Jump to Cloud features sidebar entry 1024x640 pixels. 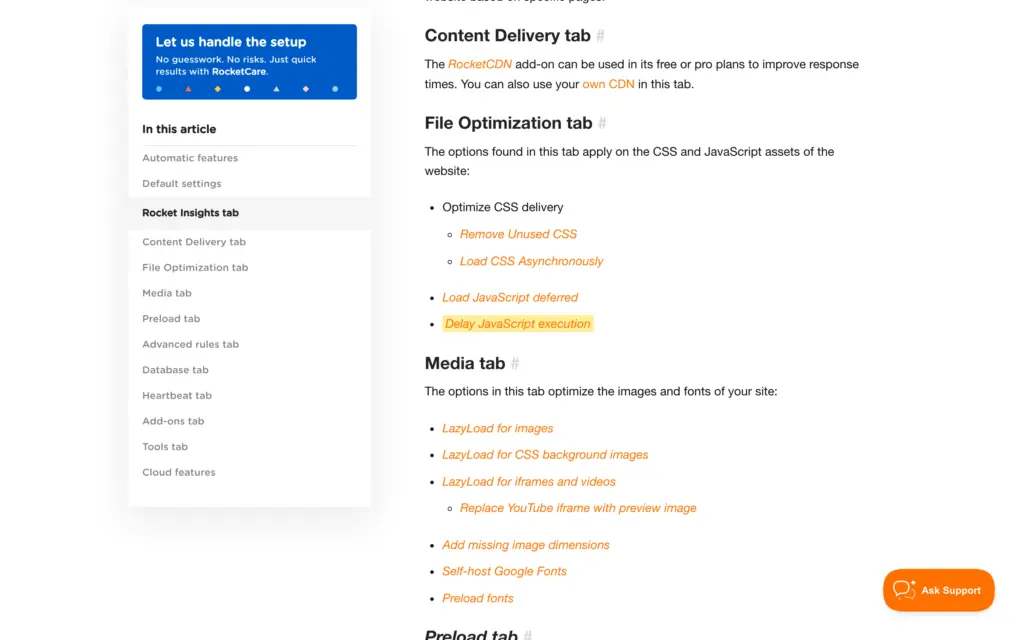(179, 472)
